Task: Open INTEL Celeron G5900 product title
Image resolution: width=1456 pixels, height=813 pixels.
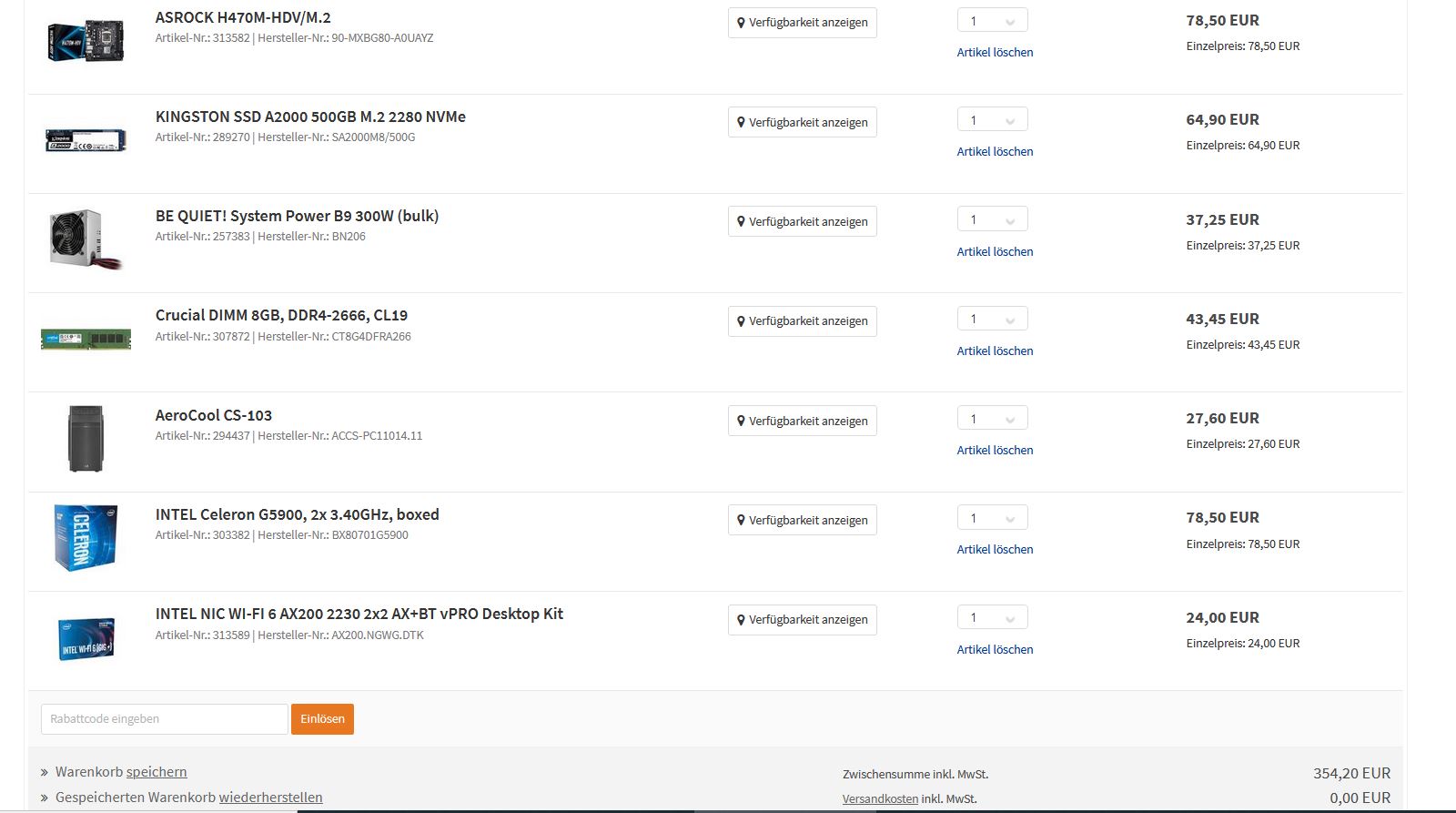Action: [298, 514]
